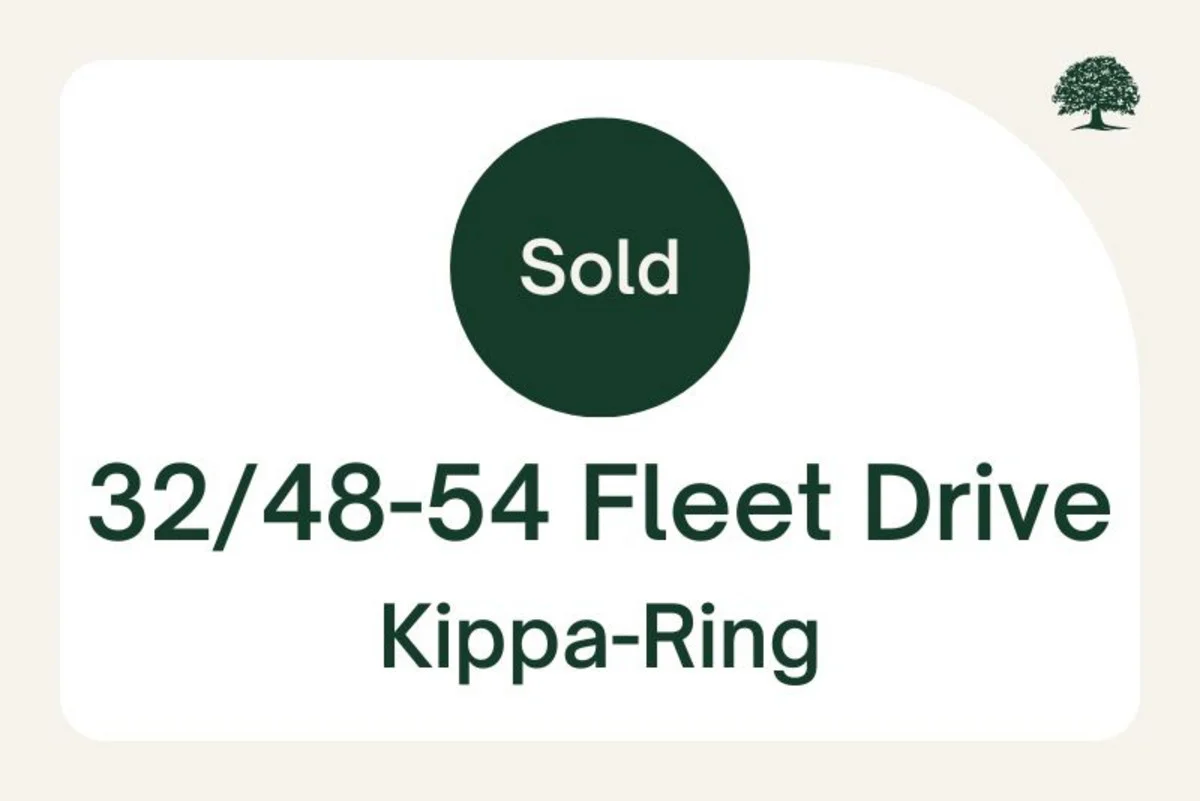Click the word "Sold"
Viewport: 1200px width, 801px height.
click(x=599, y=266)
